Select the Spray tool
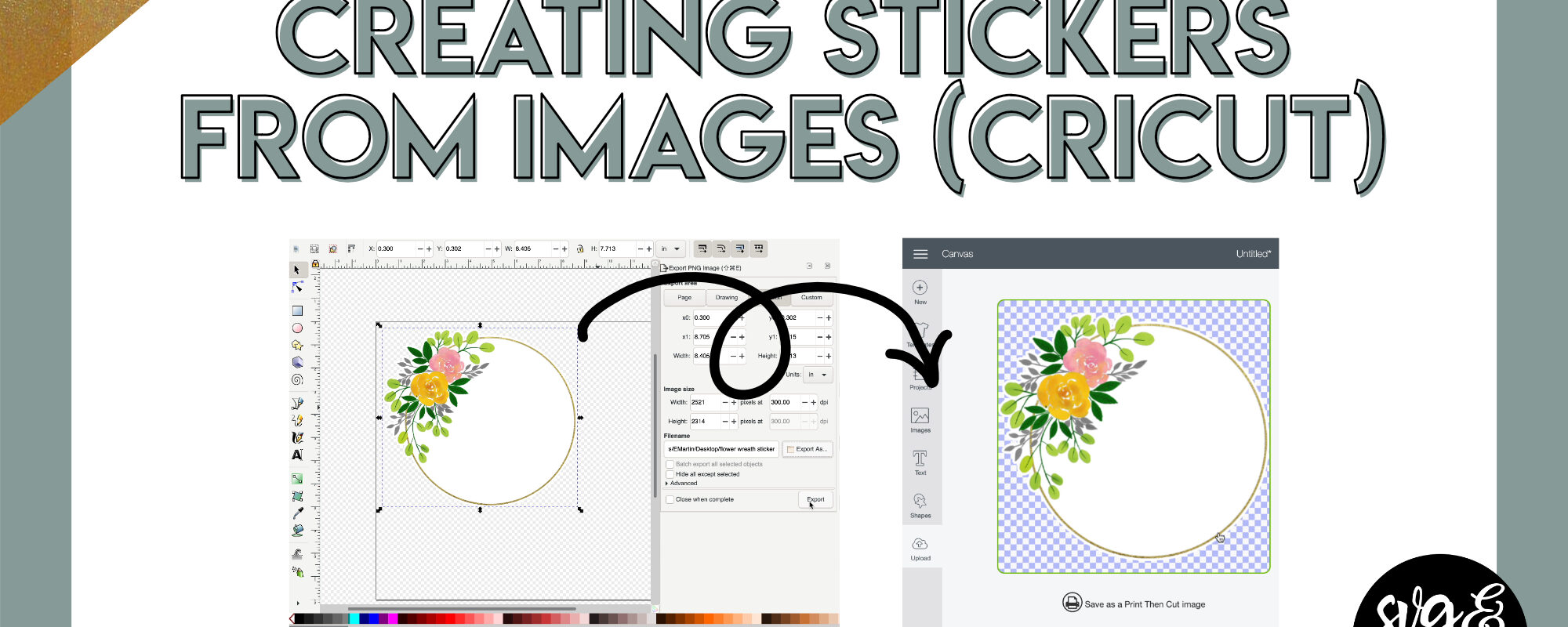Image resolution: width=1568 pixels, height=627 pixels. (298, 571)
